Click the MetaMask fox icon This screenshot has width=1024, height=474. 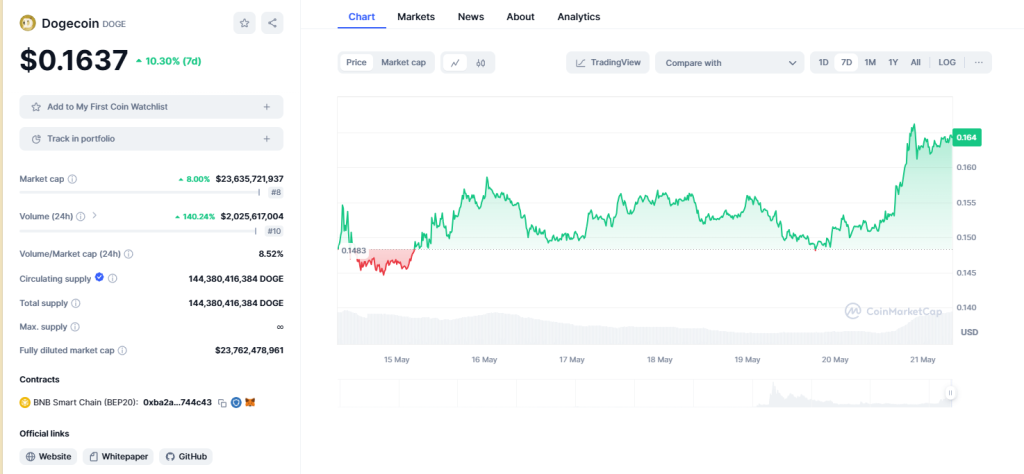coord(251,402)
